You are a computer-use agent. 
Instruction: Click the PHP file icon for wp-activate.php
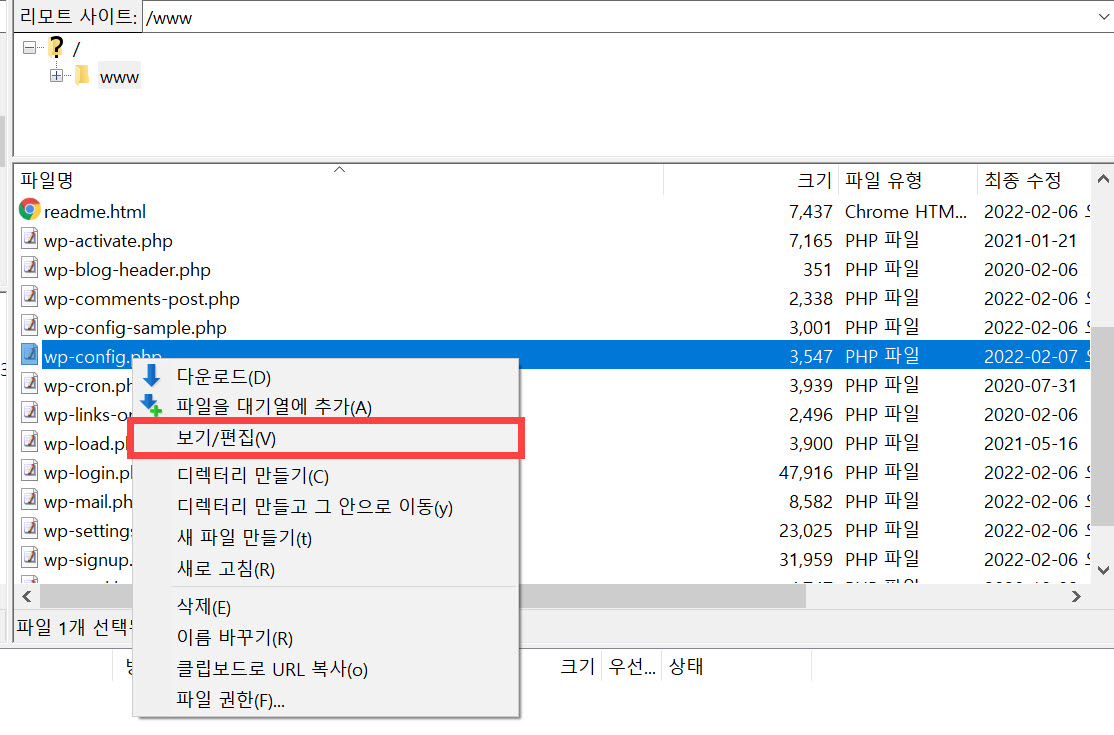click(x=29, y=239)
